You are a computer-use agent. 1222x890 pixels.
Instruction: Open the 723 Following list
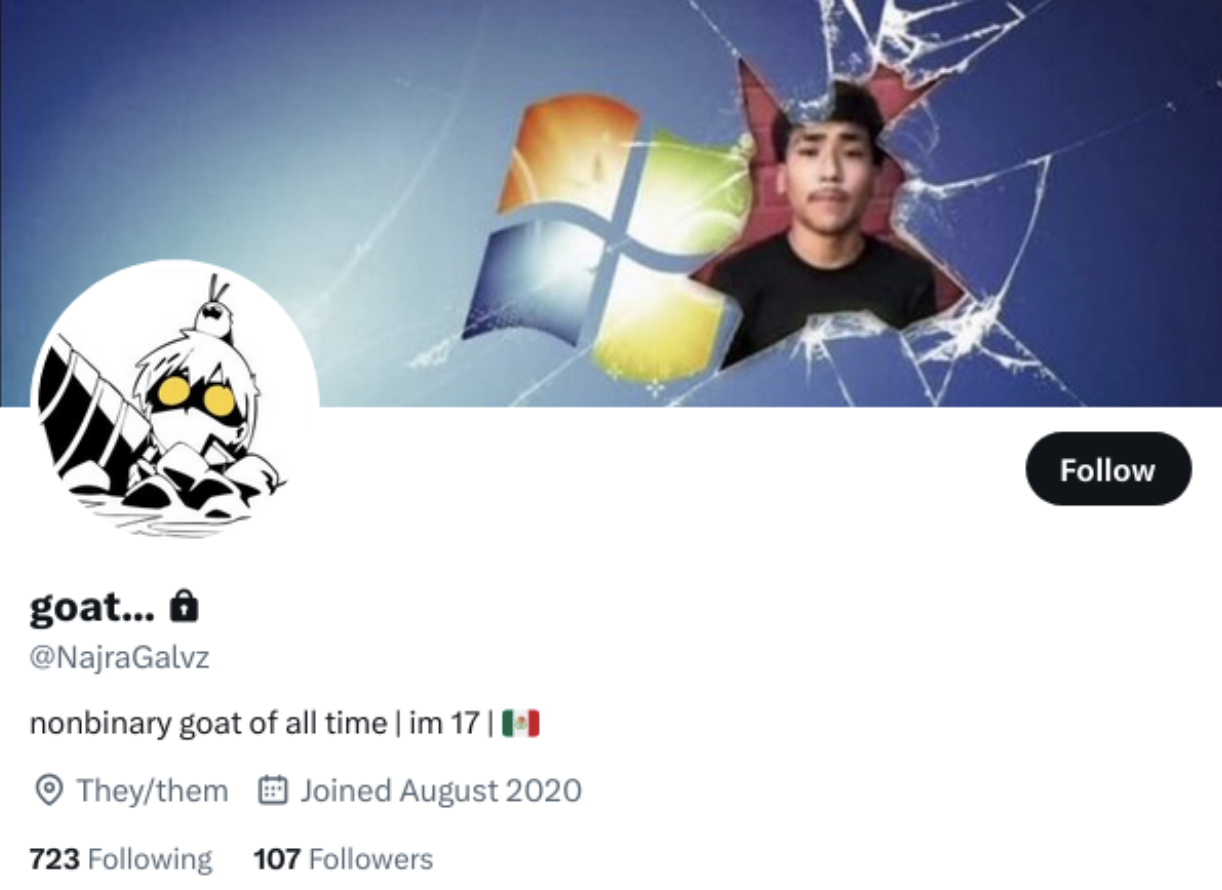[121, 859]
